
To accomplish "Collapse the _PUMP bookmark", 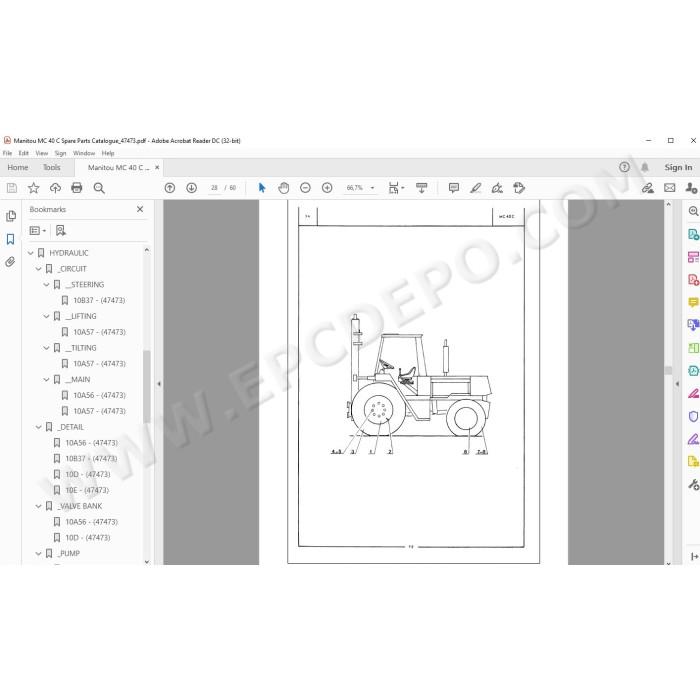I will point(38,553).
